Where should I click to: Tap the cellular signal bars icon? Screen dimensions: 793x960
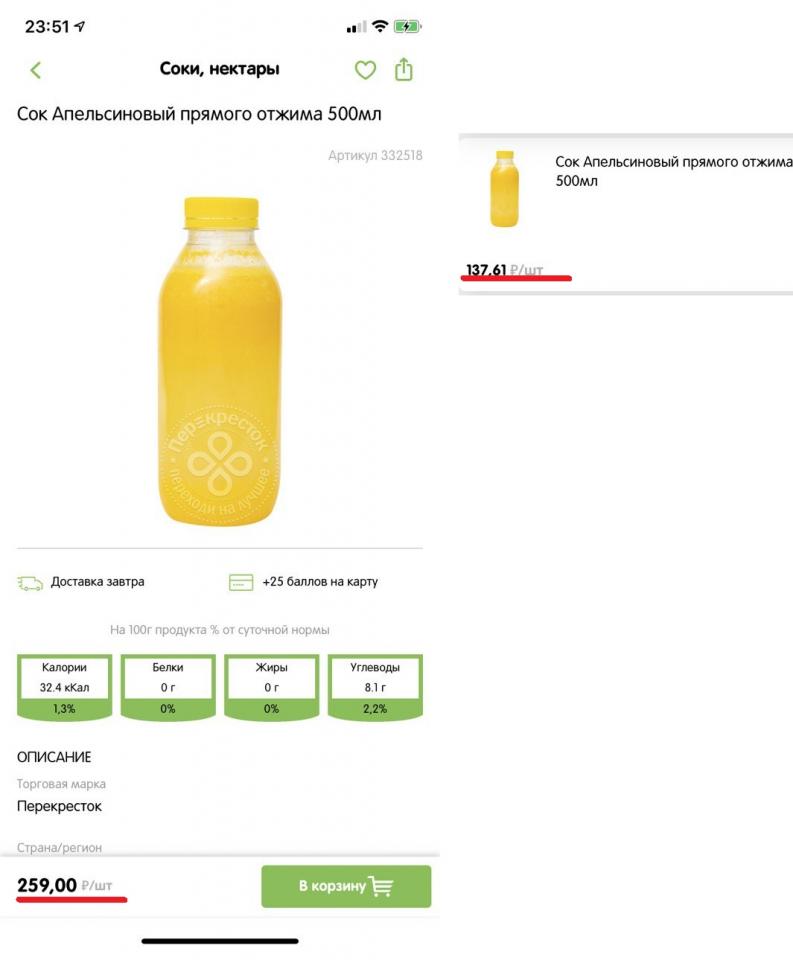(x=356, y=27)
